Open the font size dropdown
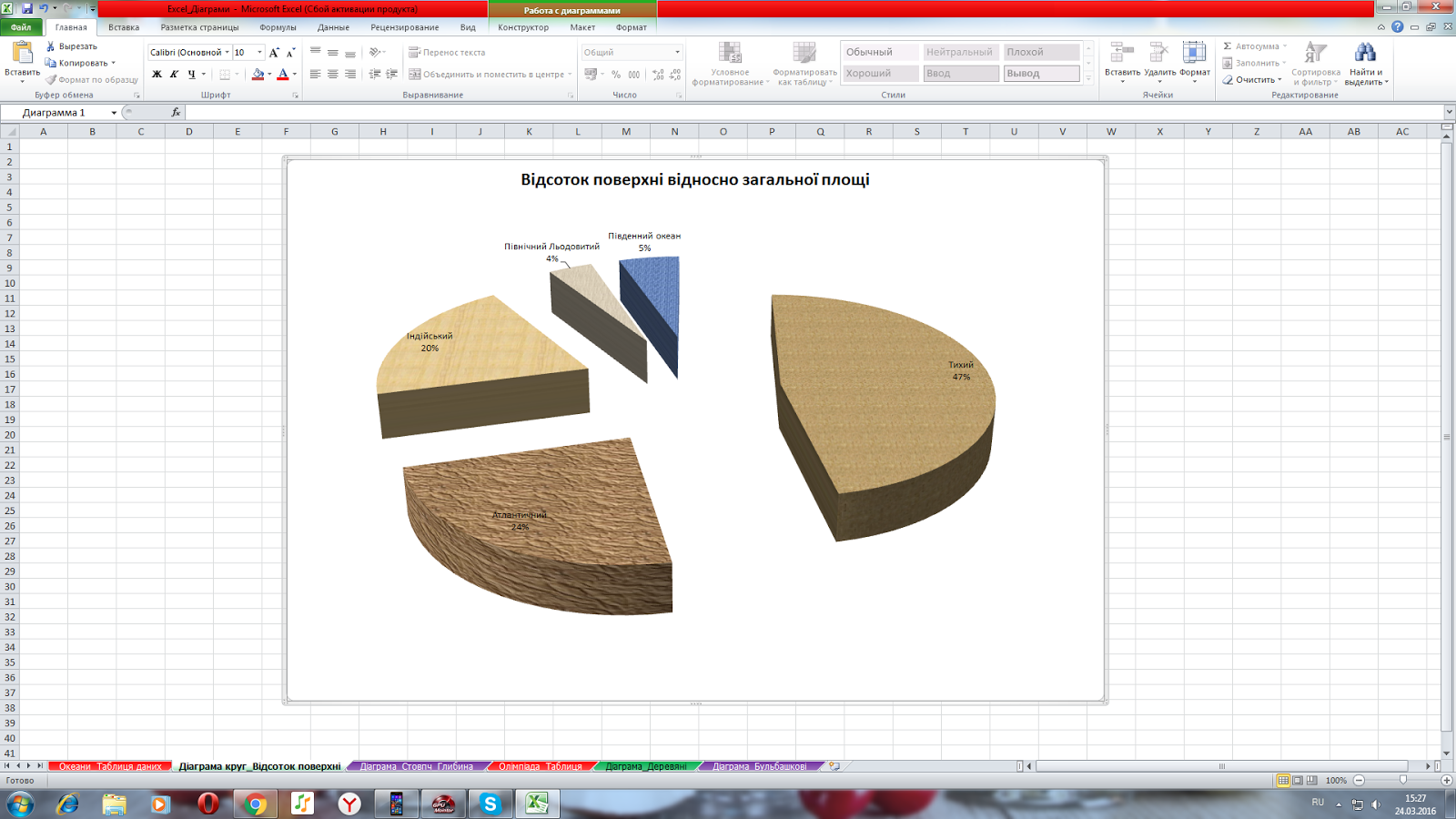The image size is (1456, 819). pyautogui.click(x=259, y=53)
